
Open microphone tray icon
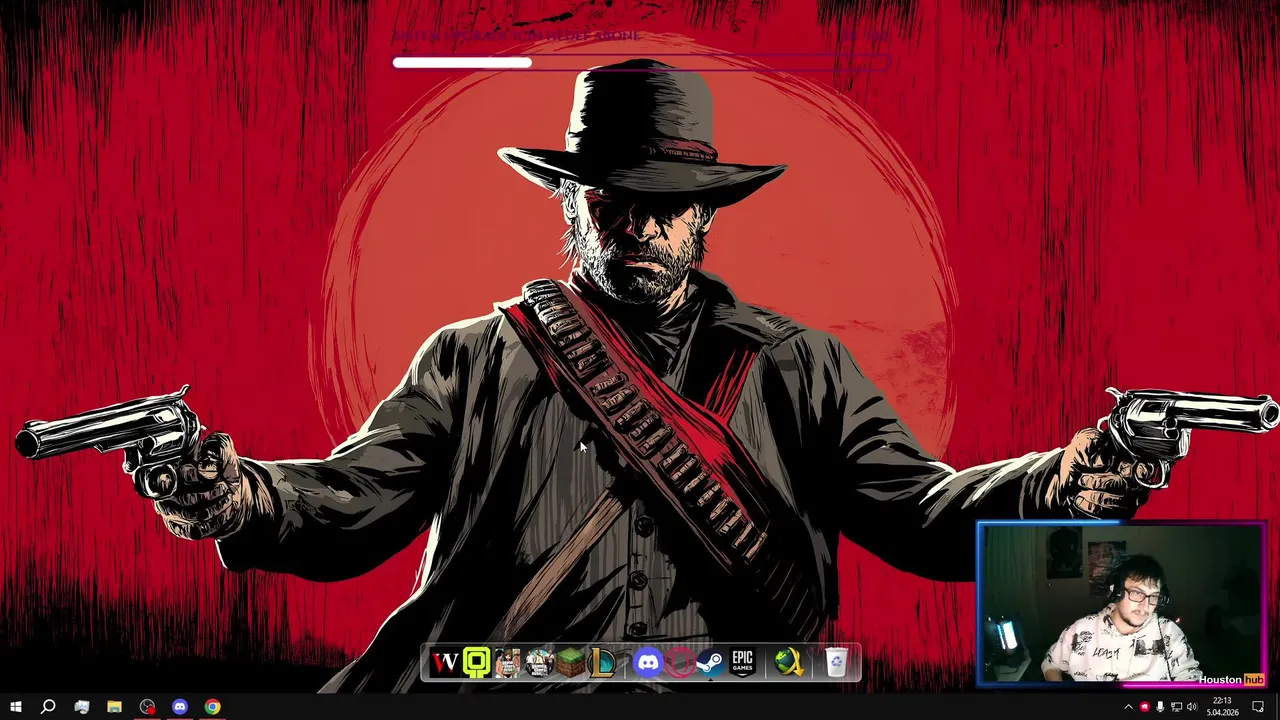point(1160,707)
